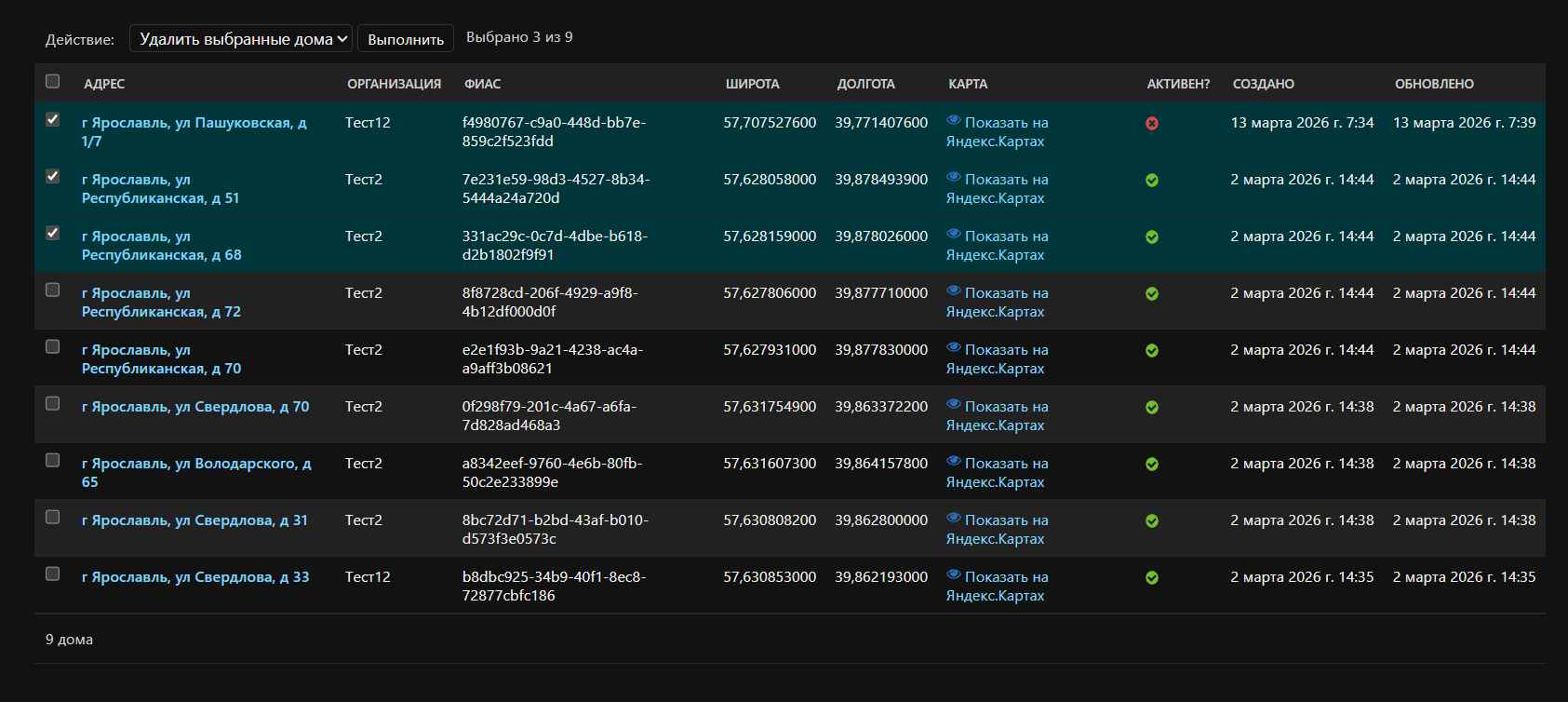
Task: Uncheck the Республиканская, д 68 row checkbox
Action: (x=53, y=233)
